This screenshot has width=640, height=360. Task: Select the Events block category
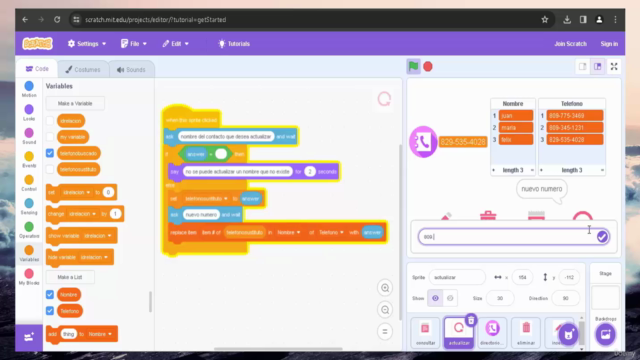[29, 160]
